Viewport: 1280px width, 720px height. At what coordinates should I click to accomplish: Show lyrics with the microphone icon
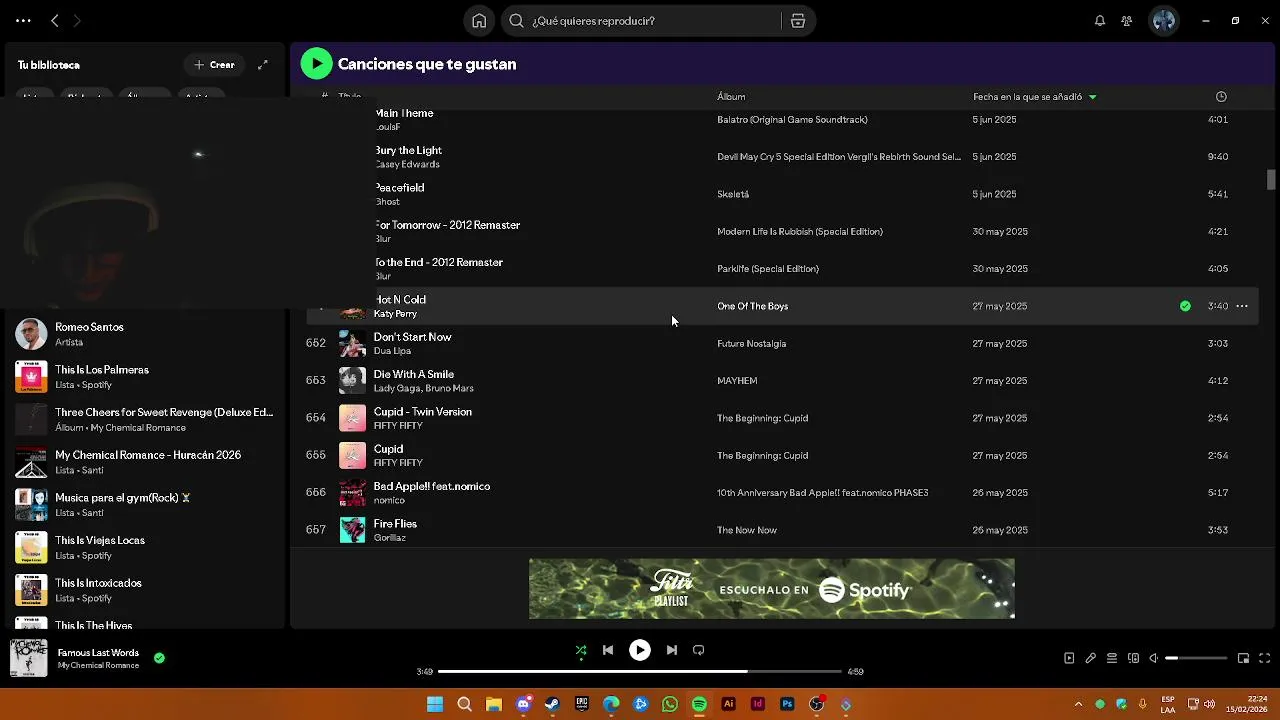(x=1091, y=658)
